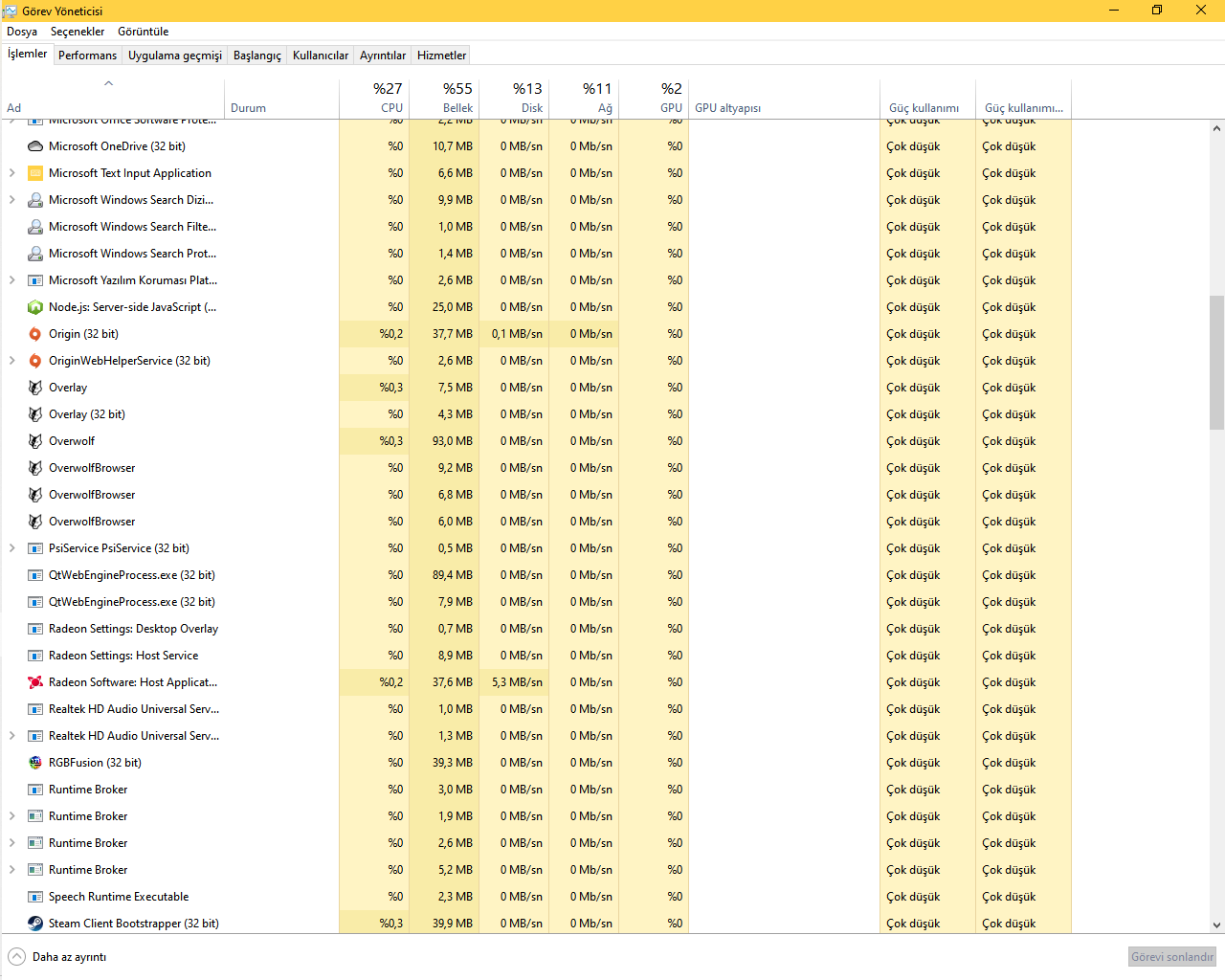Viewport: 1225px width, 980px height.
Task: Select the first Runtime Broker row using 3,0 MB
Action: pos(536,790)
